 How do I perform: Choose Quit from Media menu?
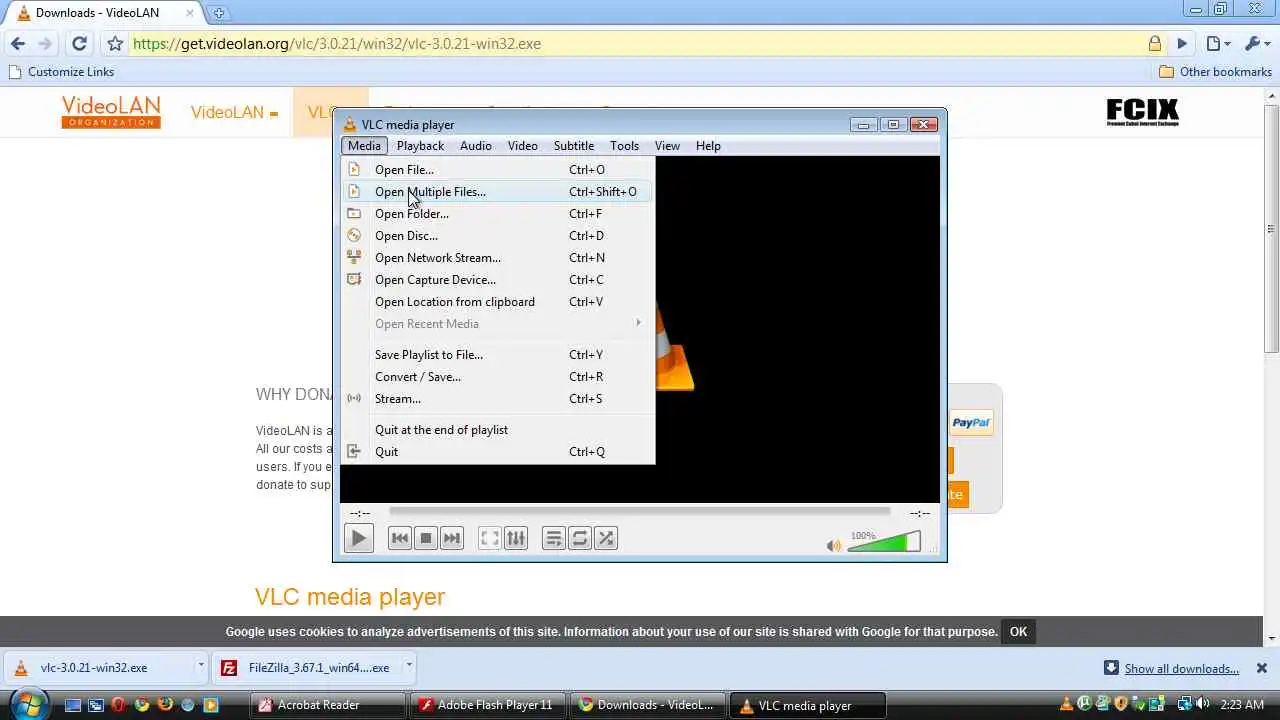[498, 451]
